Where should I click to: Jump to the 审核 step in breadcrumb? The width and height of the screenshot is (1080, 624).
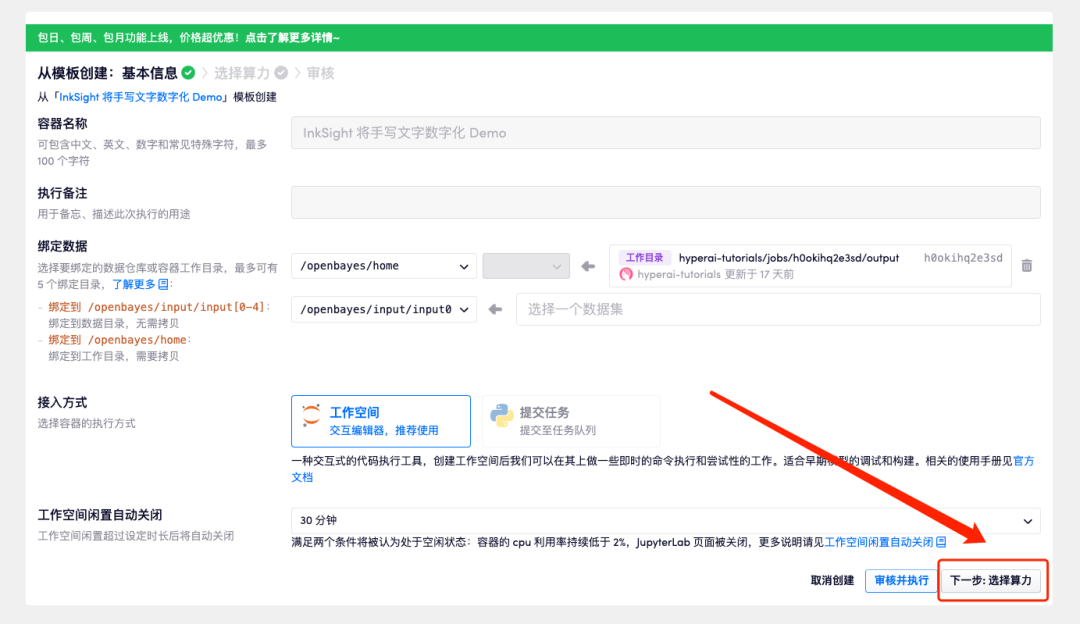click(x=320, y=73)
